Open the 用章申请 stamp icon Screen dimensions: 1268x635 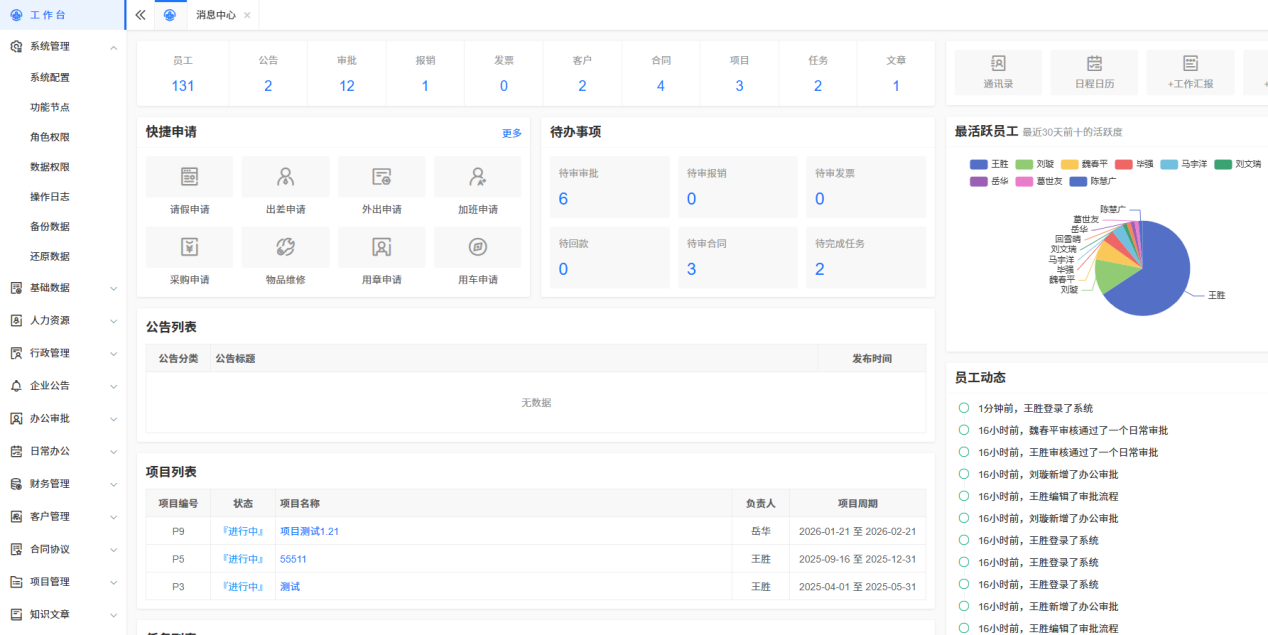(x=381, y=247)
